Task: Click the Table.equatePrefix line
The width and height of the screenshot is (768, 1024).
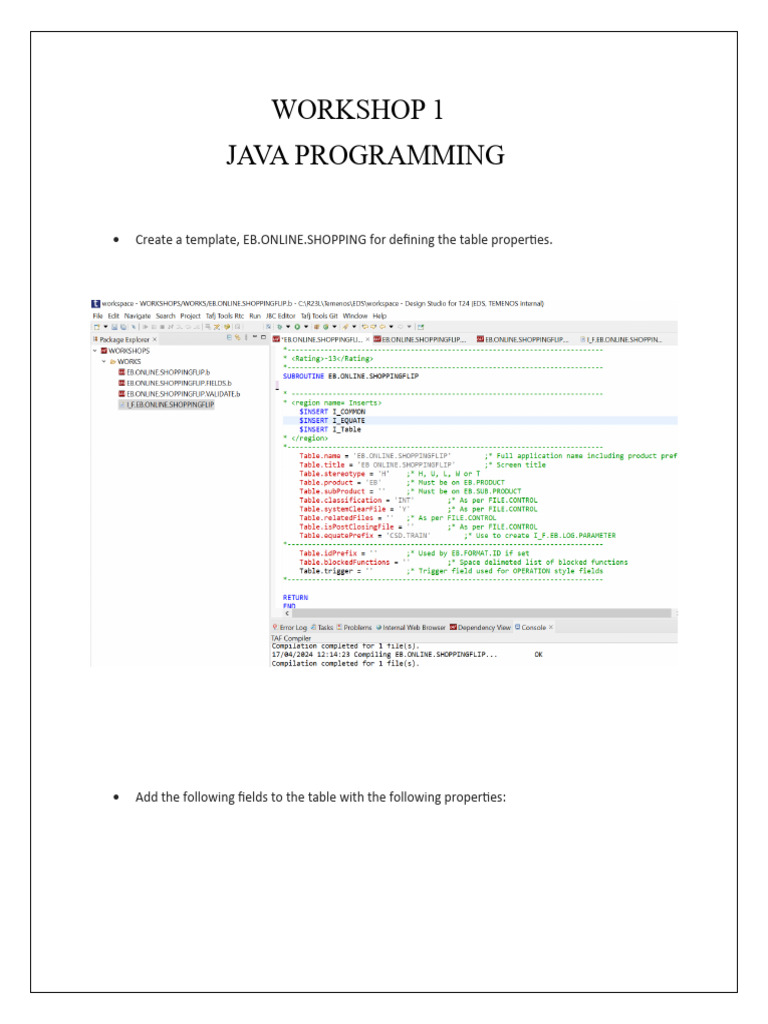Action: pos(457,536)
